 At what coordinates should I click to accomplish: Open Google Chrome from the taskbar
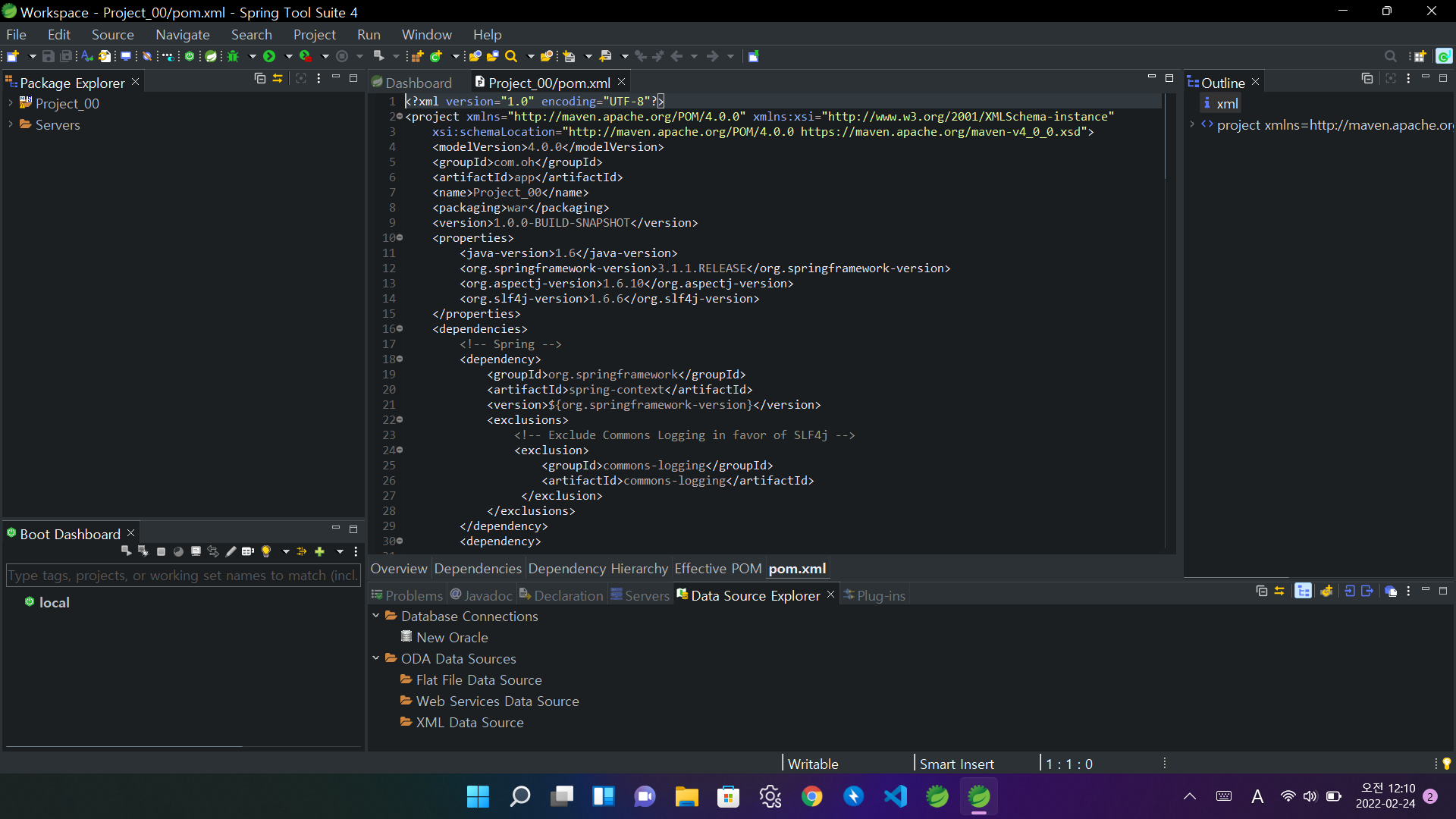tap(811, 796)
